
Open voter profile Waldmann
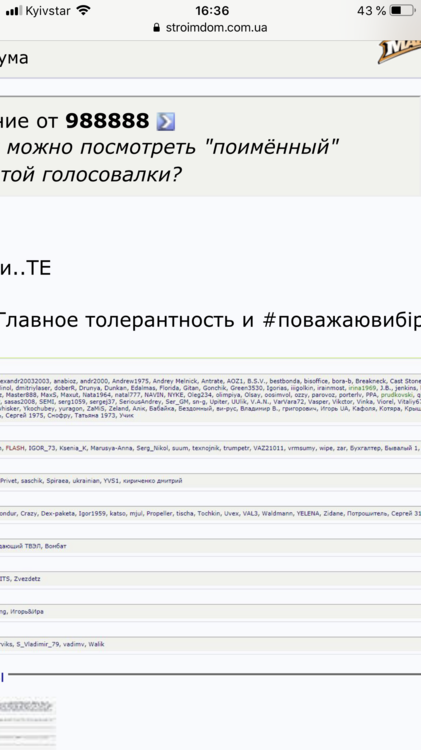277,513
